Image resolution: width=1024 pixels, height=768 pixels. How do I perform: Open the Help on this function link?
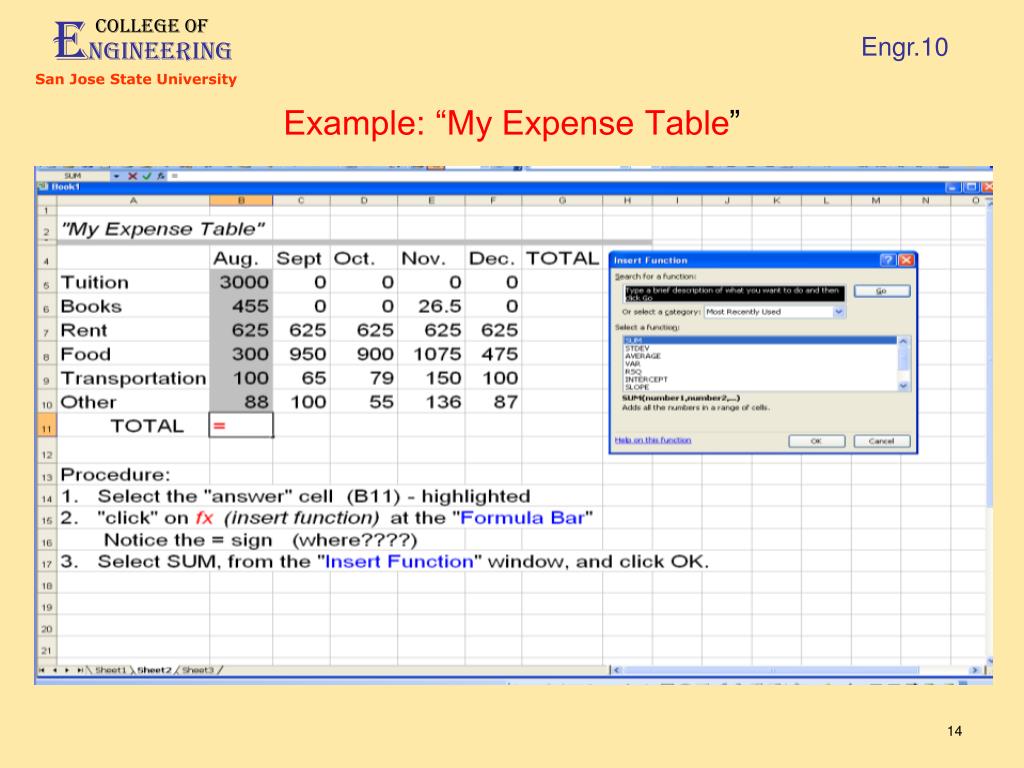pyautogui.click(x=653, y=440)
